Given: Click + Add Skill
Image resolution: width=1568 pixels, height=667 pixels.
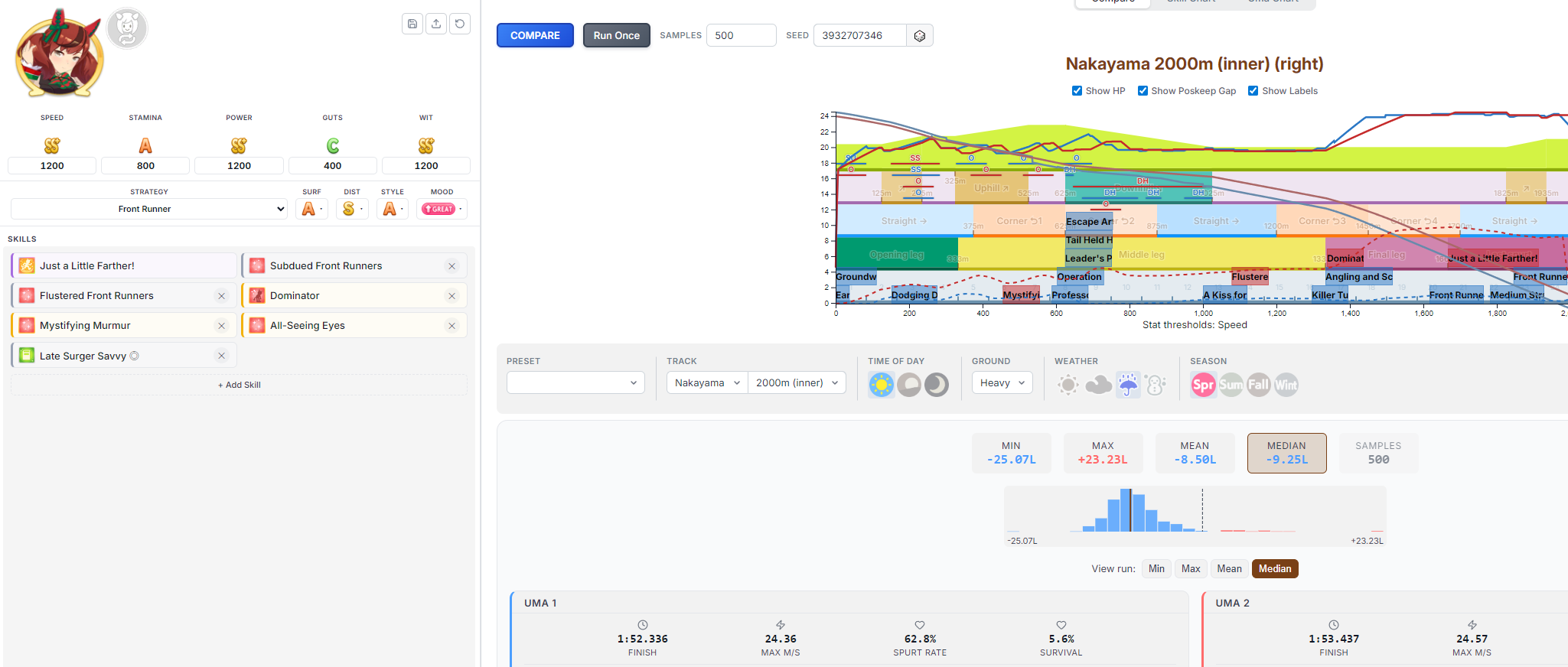Looking at the screenshot, I should 239,386.
